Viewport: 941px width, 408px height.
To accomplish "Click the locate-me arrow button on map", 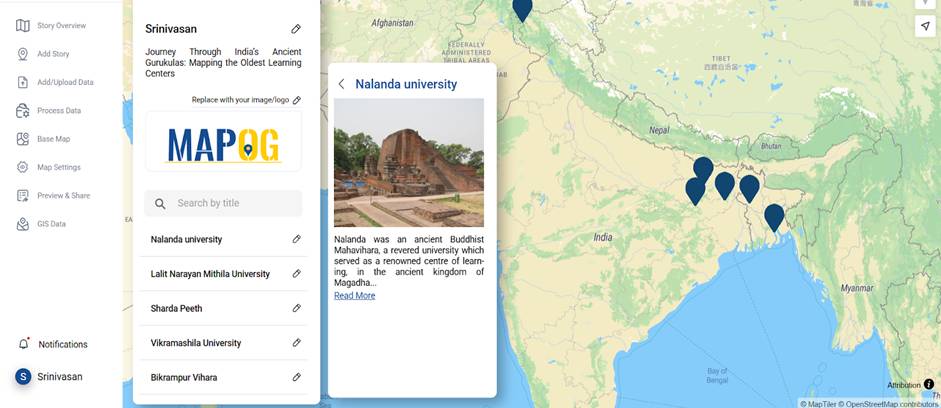I will (x=924, y=26).
